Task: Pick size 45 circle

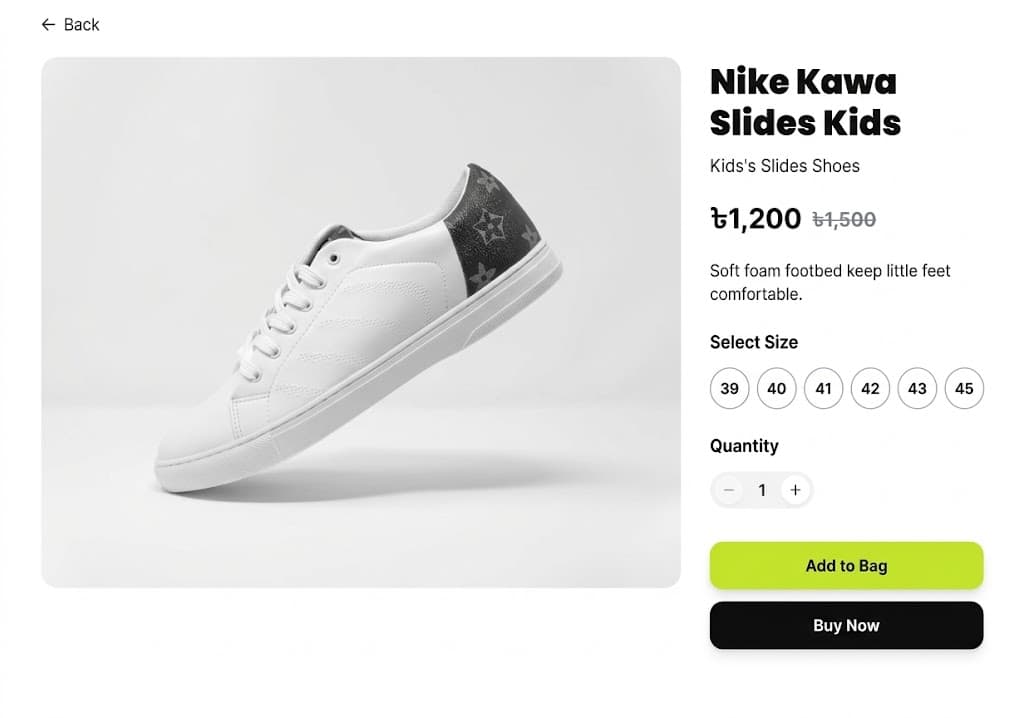Action: point(964,389)
